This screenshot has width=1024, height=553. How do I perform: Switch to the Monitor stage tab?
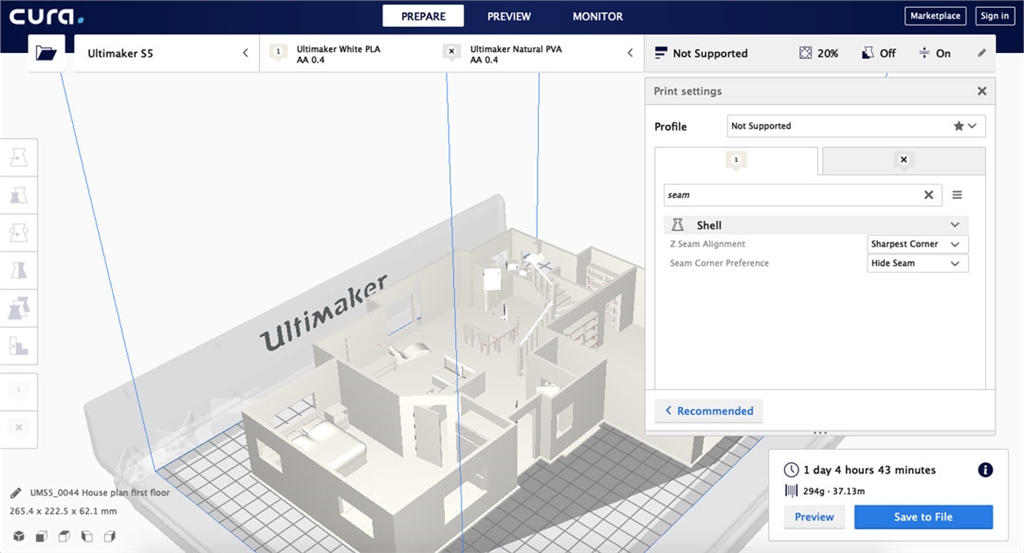point(597,16)
